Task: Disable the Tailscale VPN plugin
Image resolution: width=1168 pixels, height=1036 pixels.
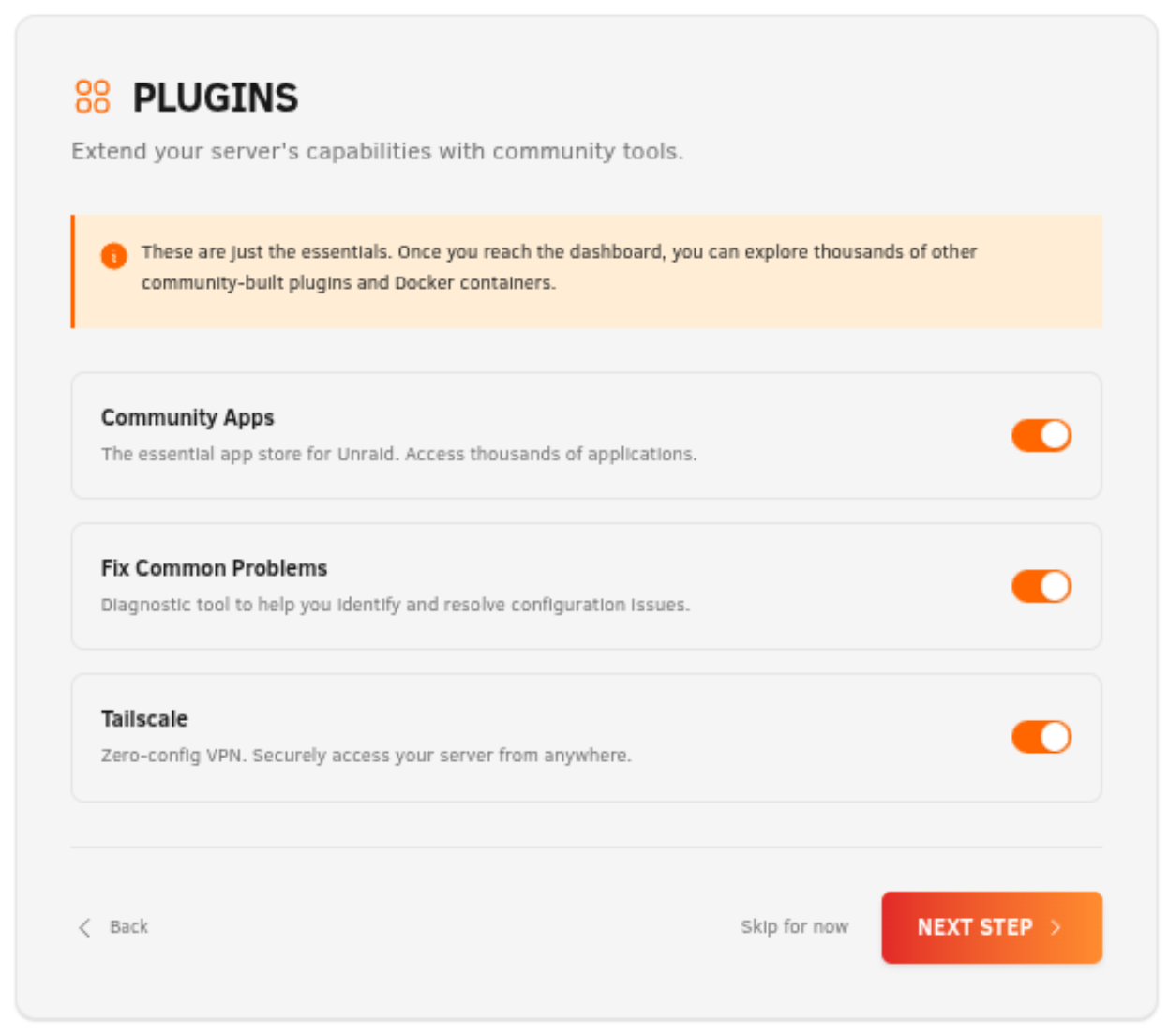Action: click(1041, 737)
